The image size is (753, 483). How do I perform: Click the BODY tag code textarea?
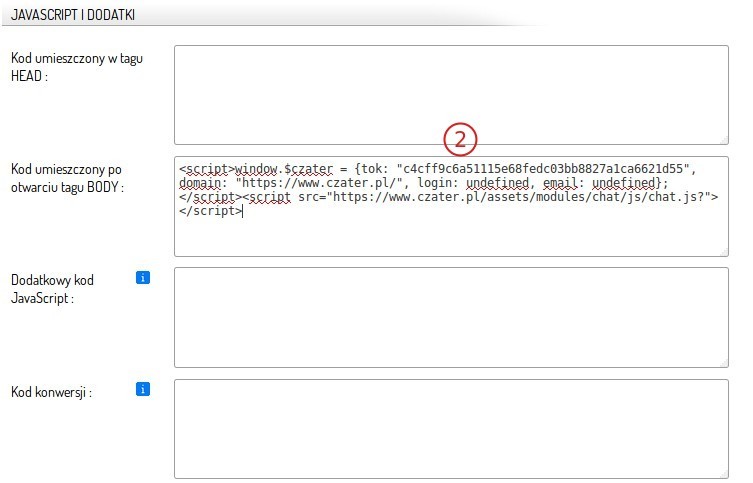(x=451, y=206)
